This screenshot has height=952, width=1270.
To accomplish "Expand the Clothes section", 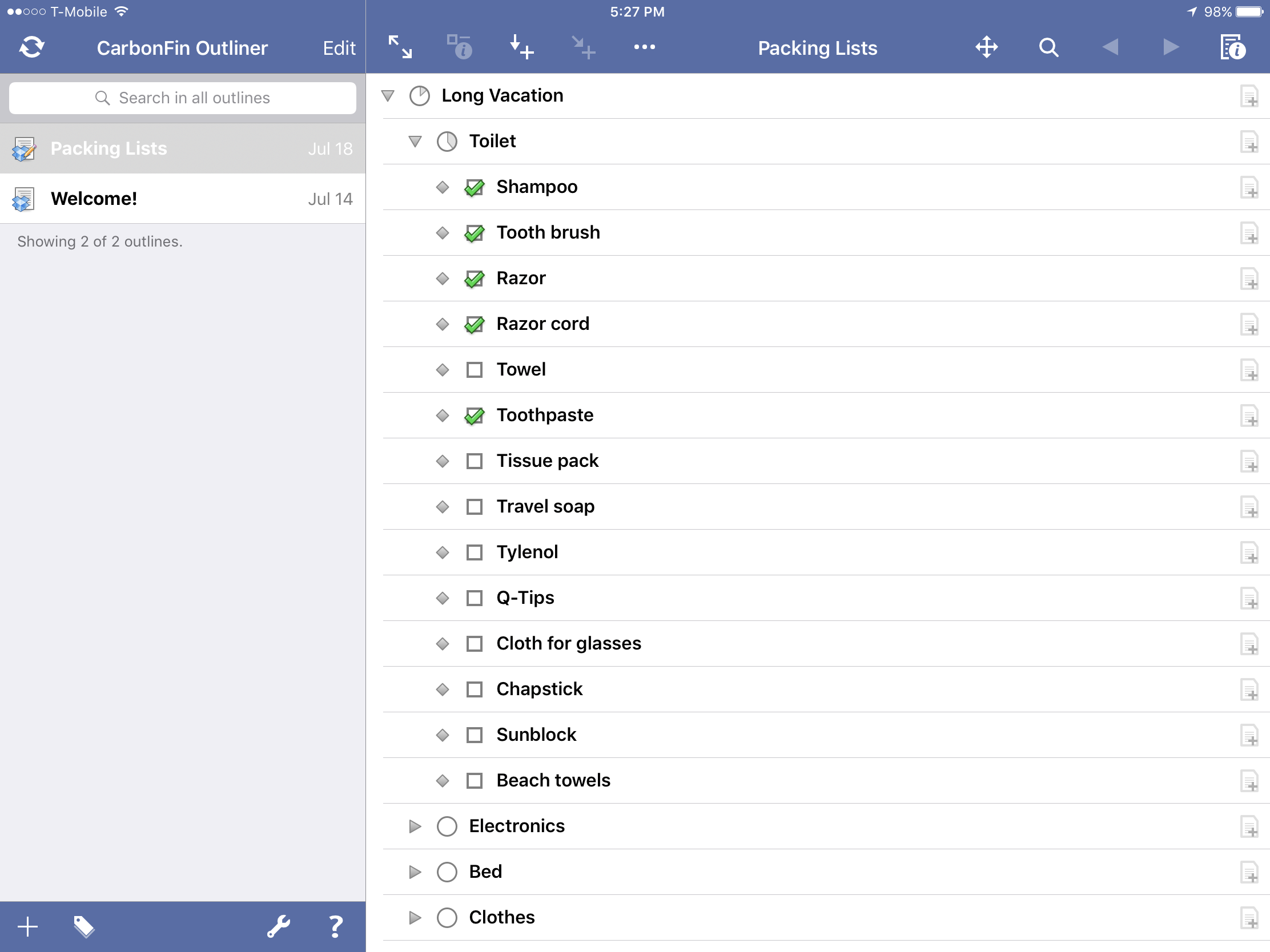I will (x=416, y=917).
